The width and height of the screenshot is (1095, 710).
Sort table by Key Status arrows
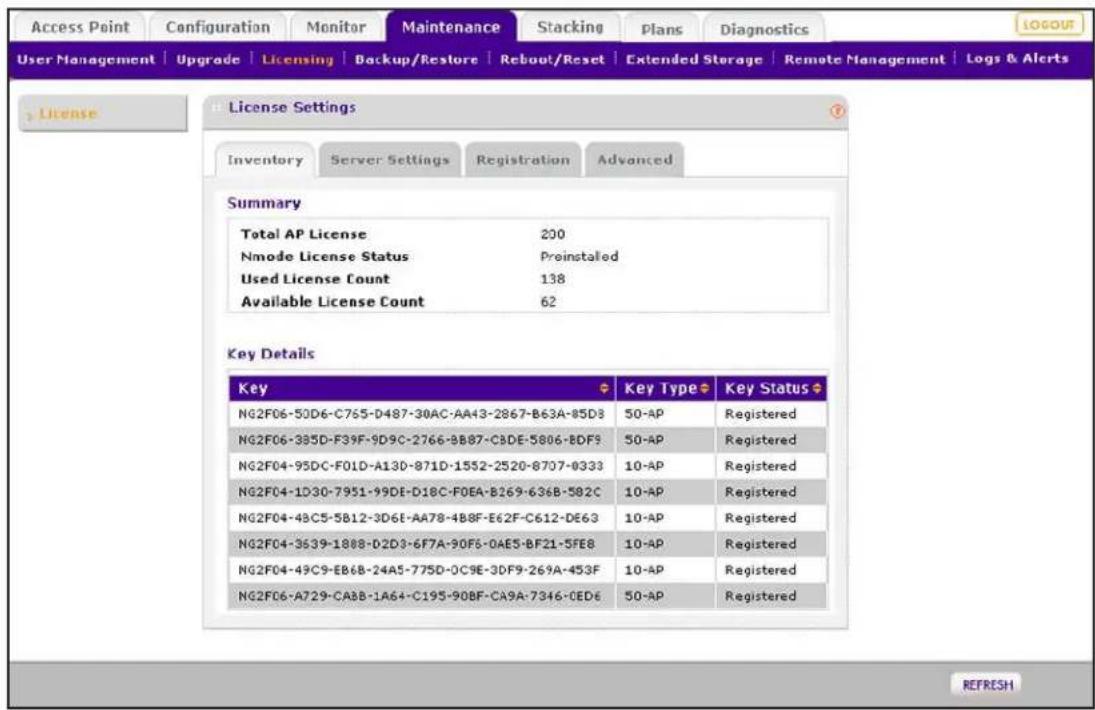point(816,389)
